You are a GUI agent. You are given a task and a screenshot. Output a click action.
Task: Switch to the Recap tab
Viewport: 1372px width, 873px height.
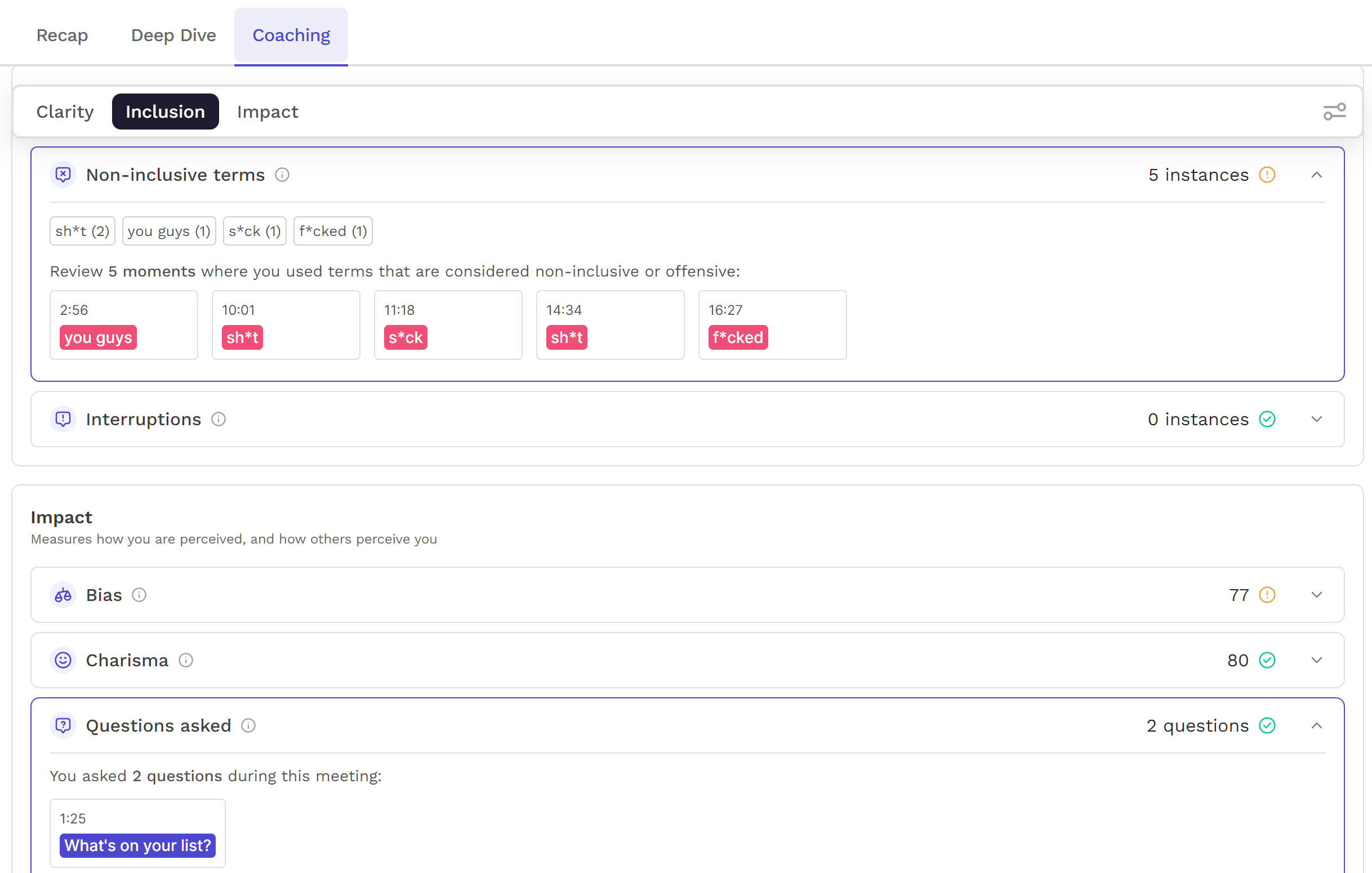coord(62,35)
